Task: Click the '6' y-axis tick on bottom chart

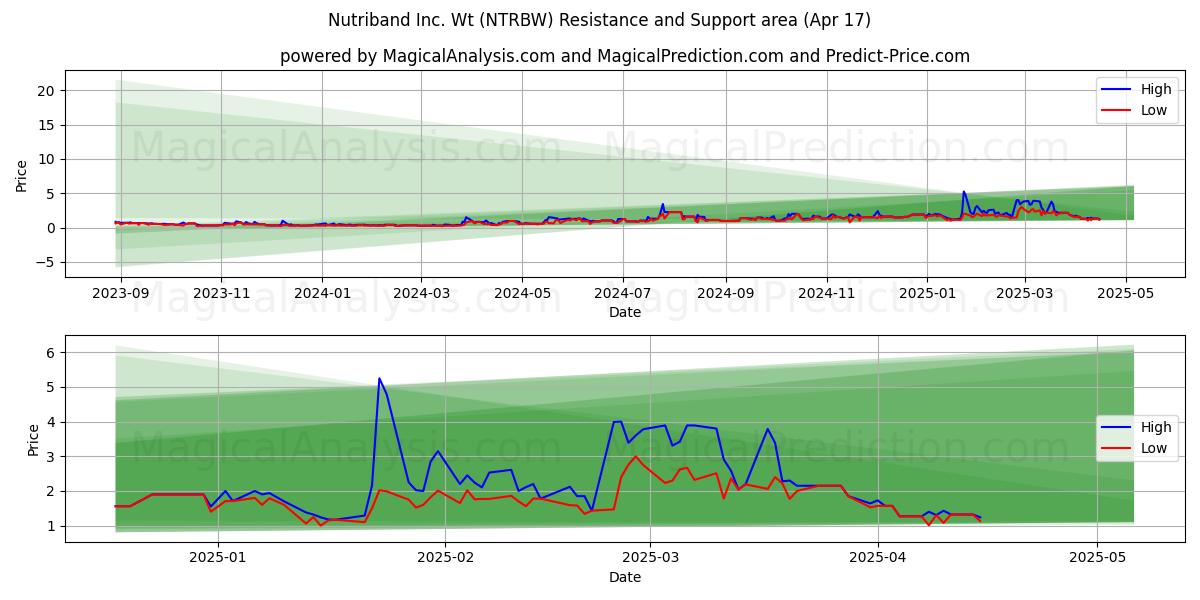Action: (48, 352)
